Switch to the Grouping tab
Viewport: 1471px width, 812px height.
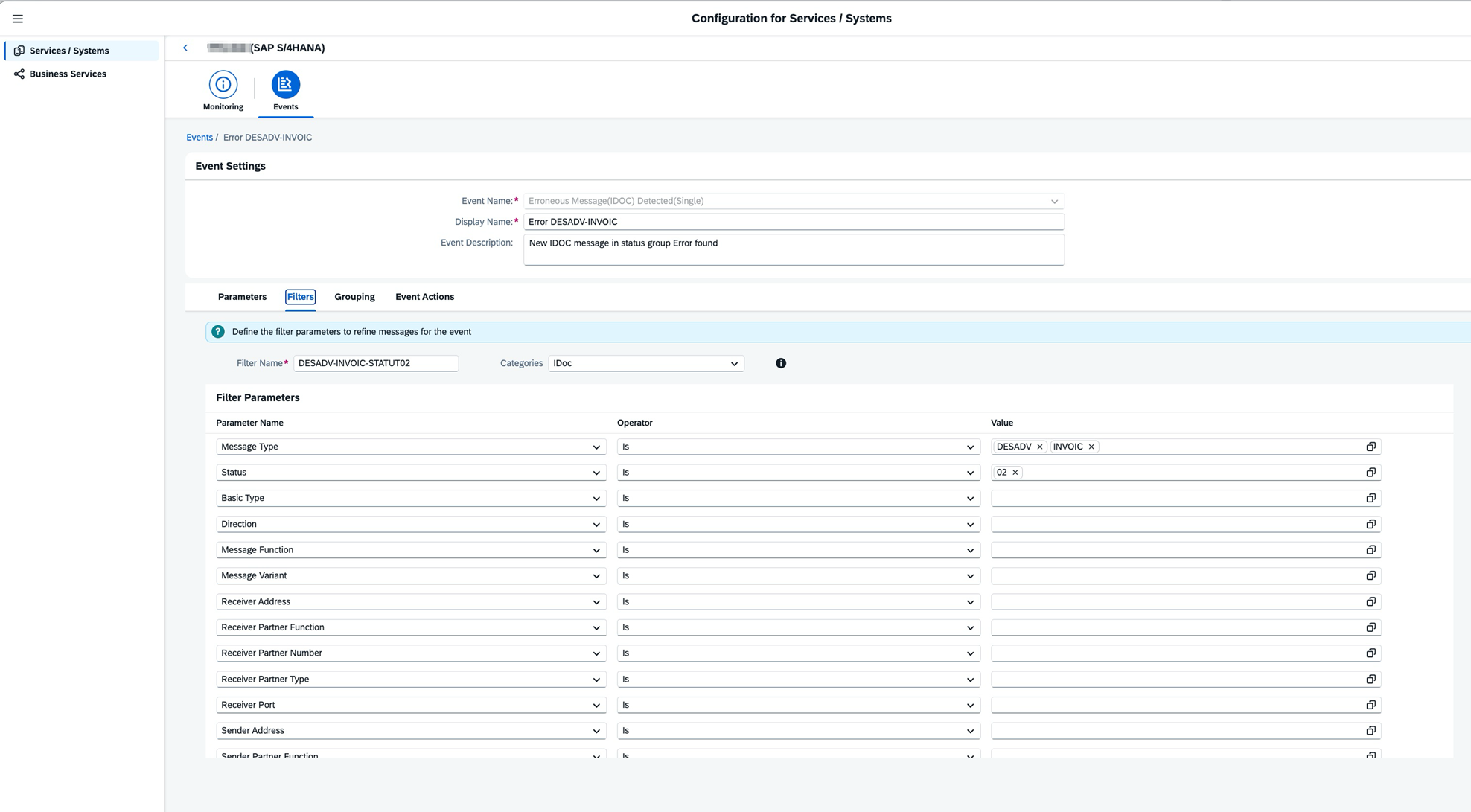(x=354, y=297)
